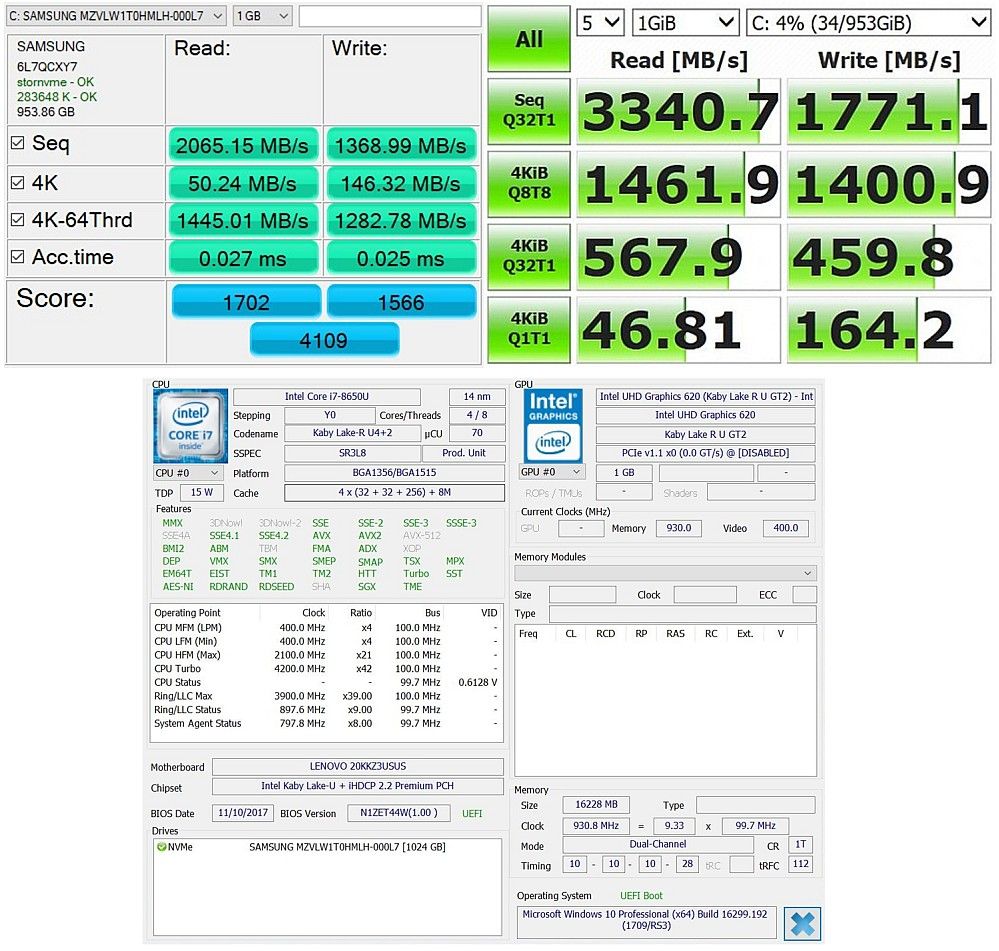Click the 4K write value 146.32 MB/s

click(401, 184)
